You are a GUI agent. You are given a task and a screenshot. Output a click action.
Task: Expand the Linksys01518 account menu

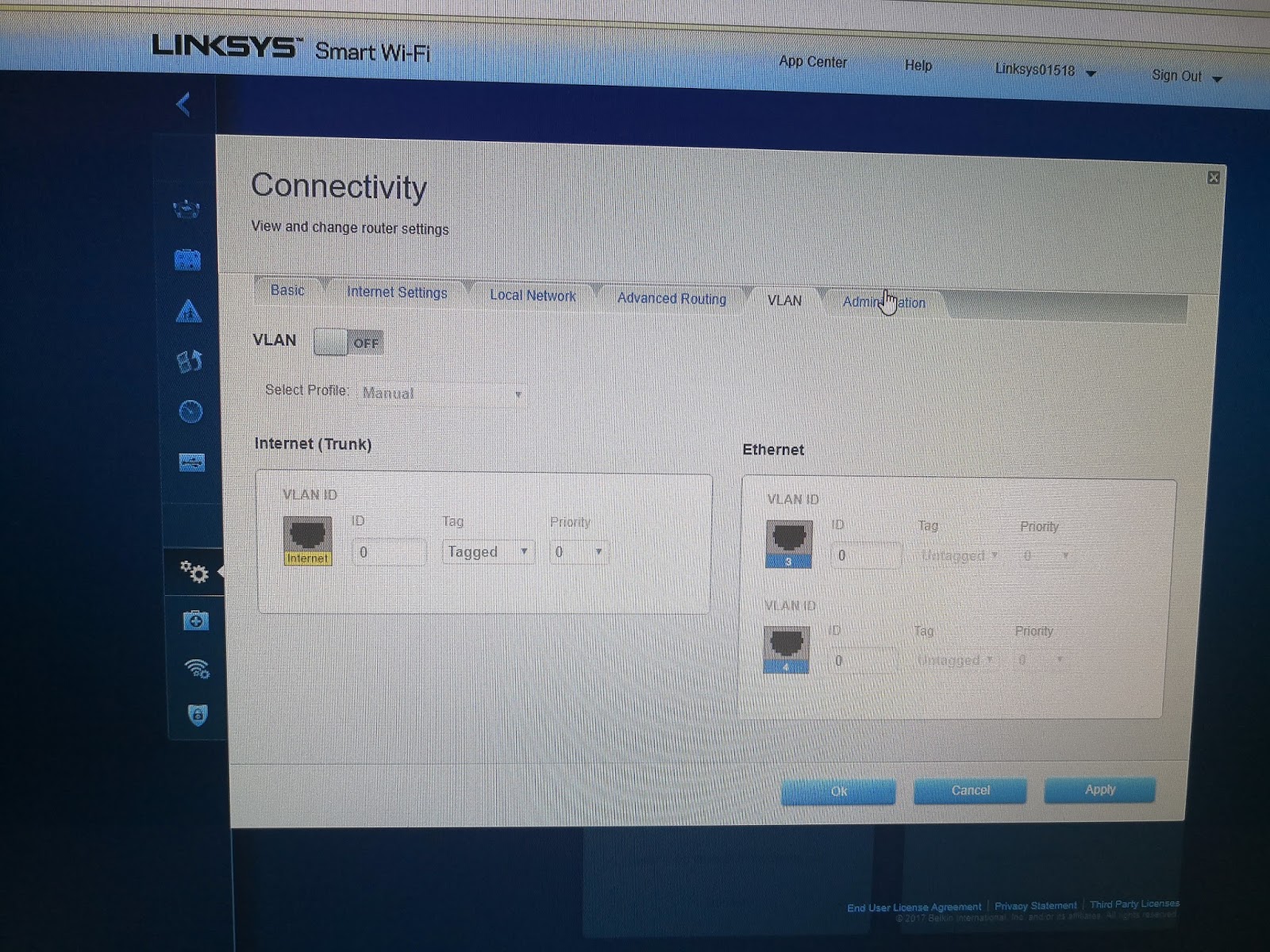point(1045,71)
